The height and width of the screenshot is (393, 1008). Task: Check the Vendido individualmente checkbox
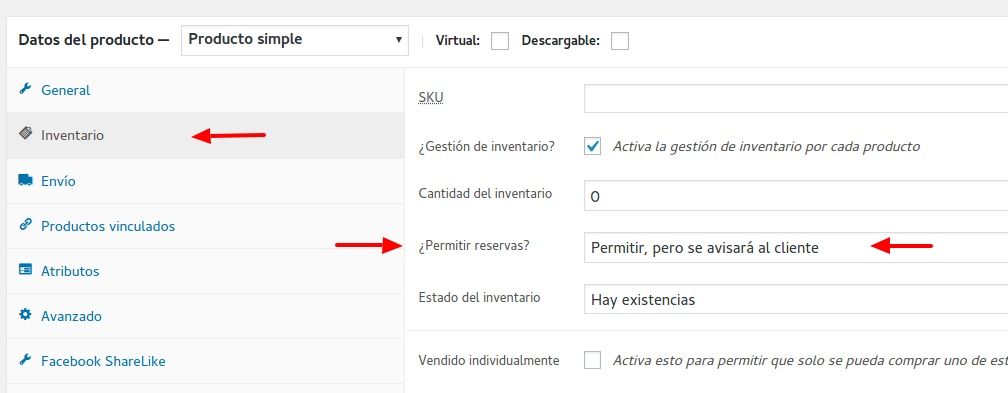(x=593, y=360)
